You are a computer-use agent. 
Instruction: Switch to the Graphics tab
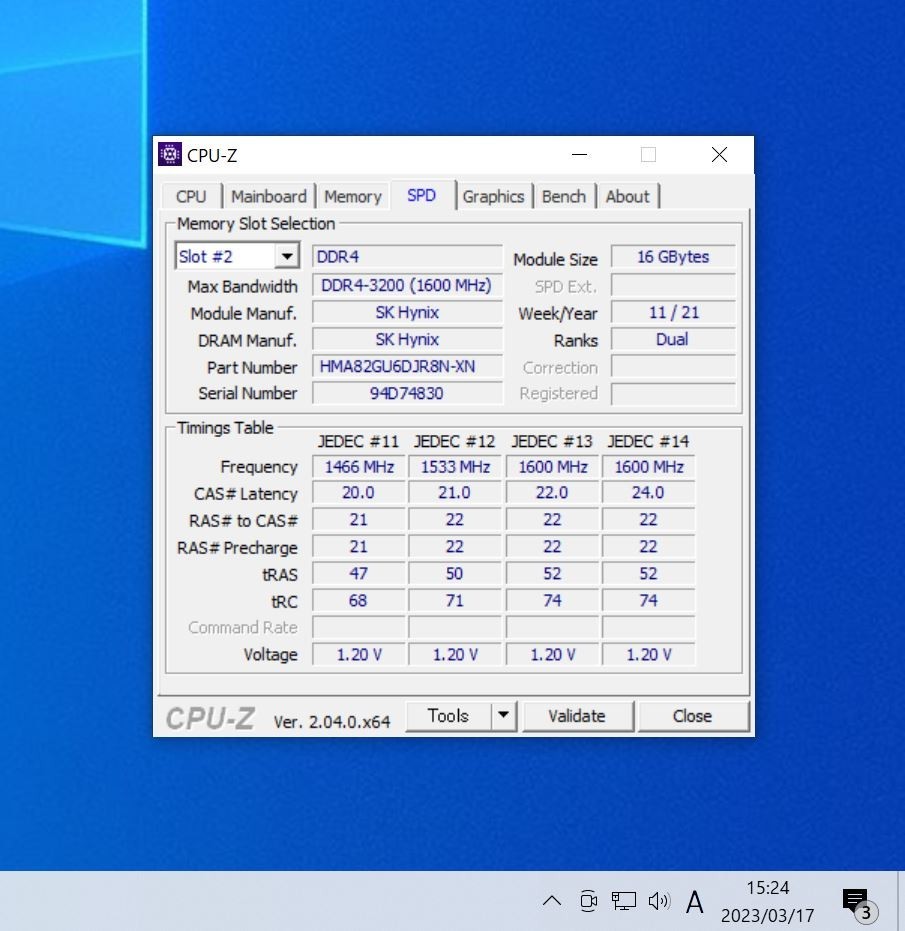[x=493, y=197]
